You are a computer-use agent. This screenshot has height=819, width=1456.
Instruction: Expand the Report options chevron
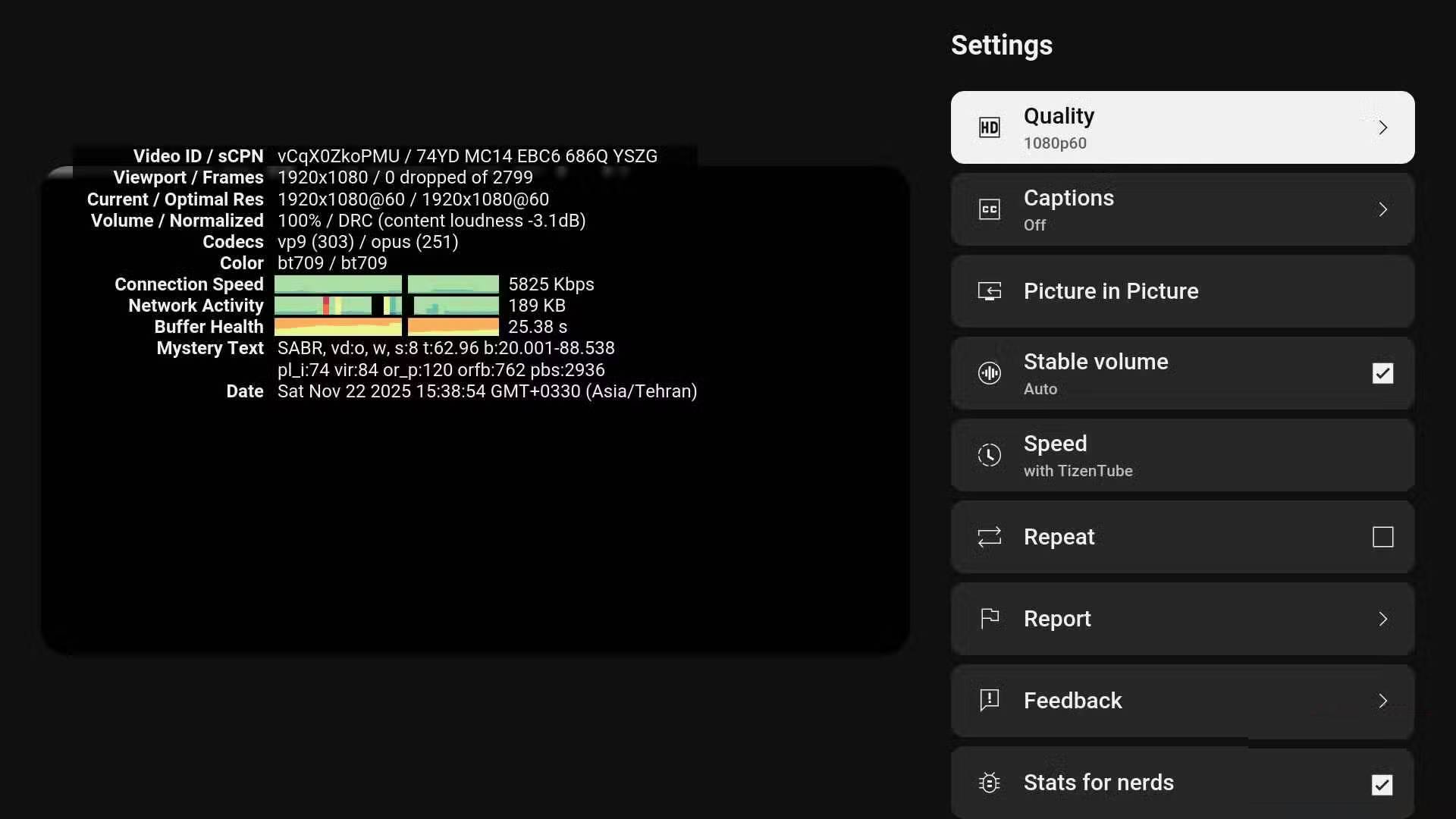(1383, 618)
